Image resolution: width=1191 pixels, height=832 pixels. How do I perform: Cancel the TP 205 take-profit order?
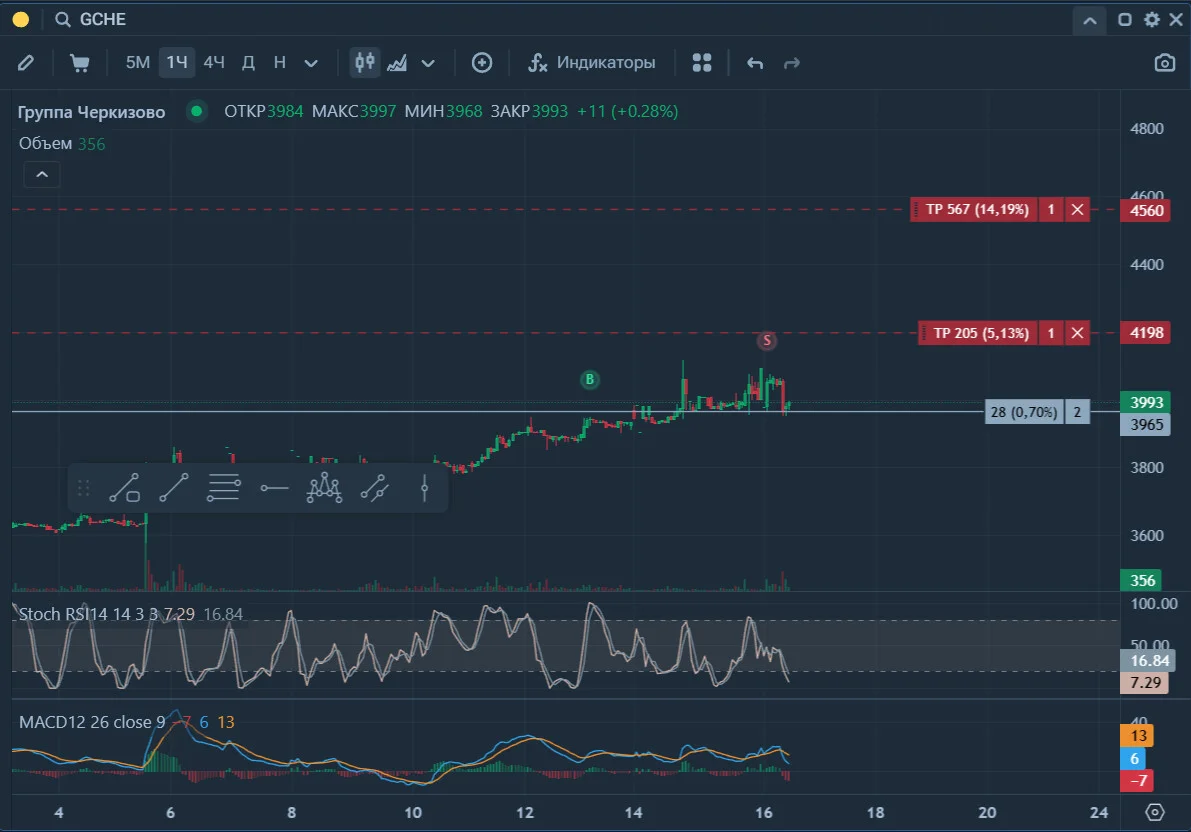click(1077, 333)
